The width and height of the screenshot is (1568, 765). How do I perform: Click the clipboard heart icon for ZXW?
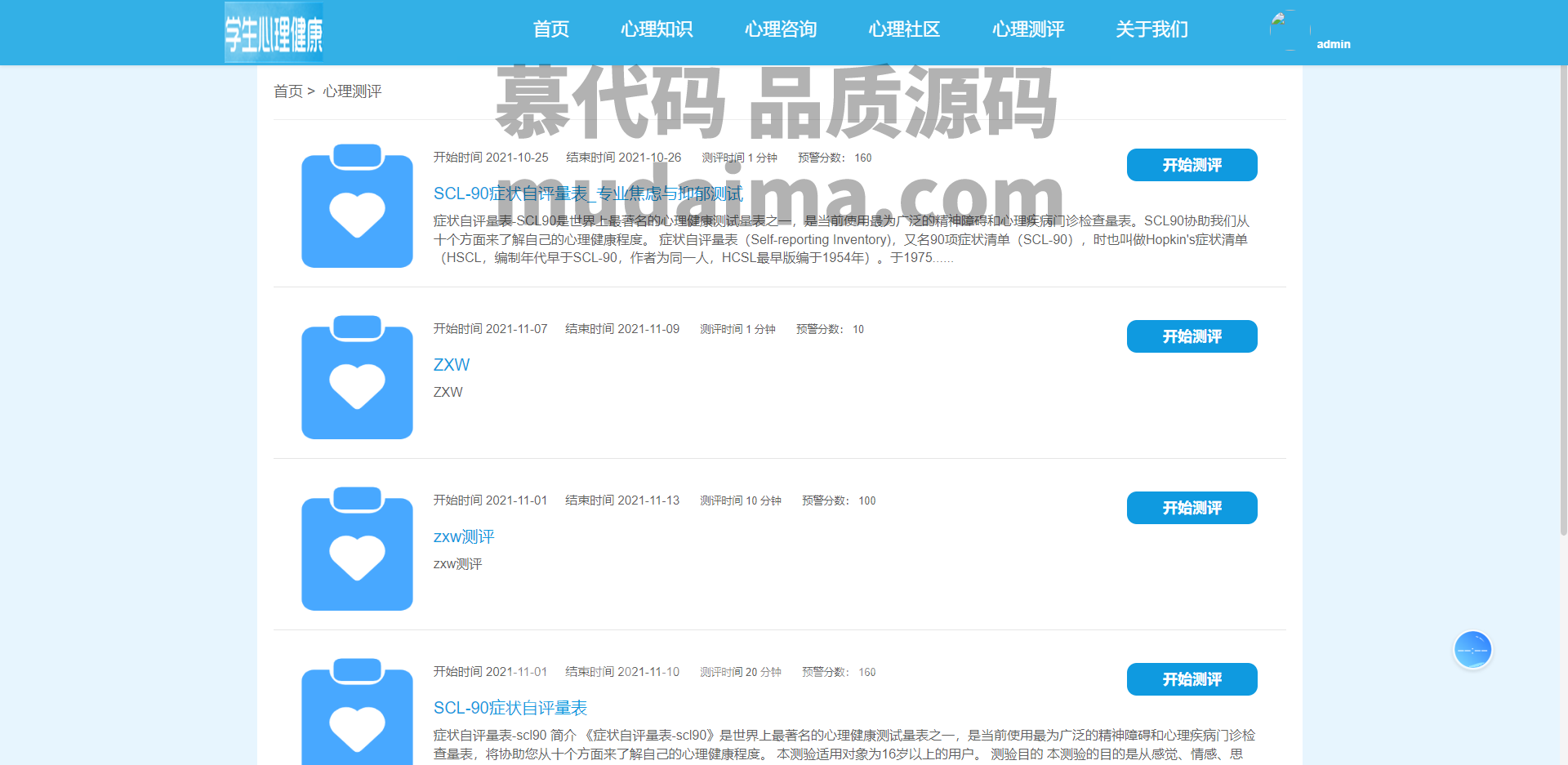(x=357, y=377)
